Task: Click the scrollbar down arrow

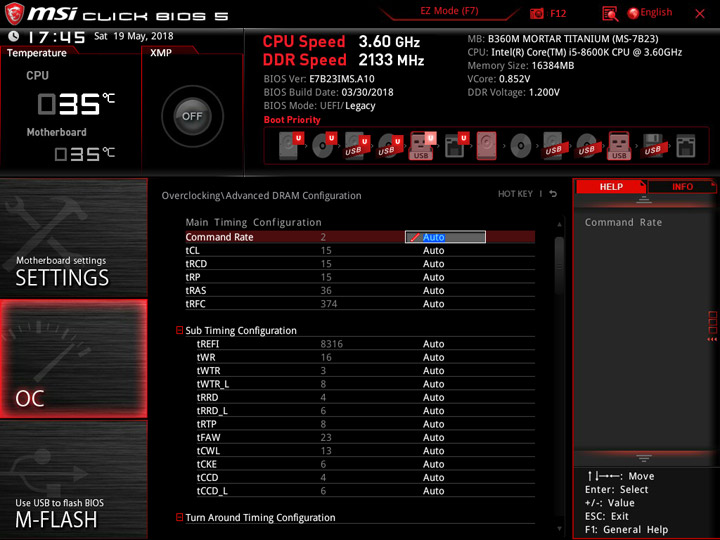Action: [559, 529]
